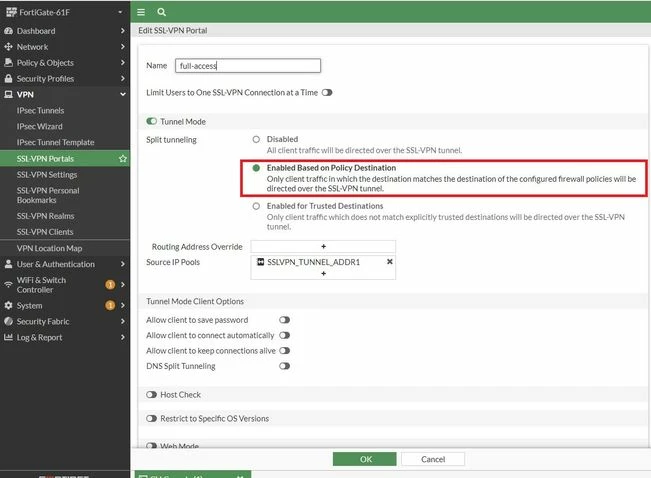The image size is (651, 478).
Task: Click into the Name input field
Action: tap(248, 66)
